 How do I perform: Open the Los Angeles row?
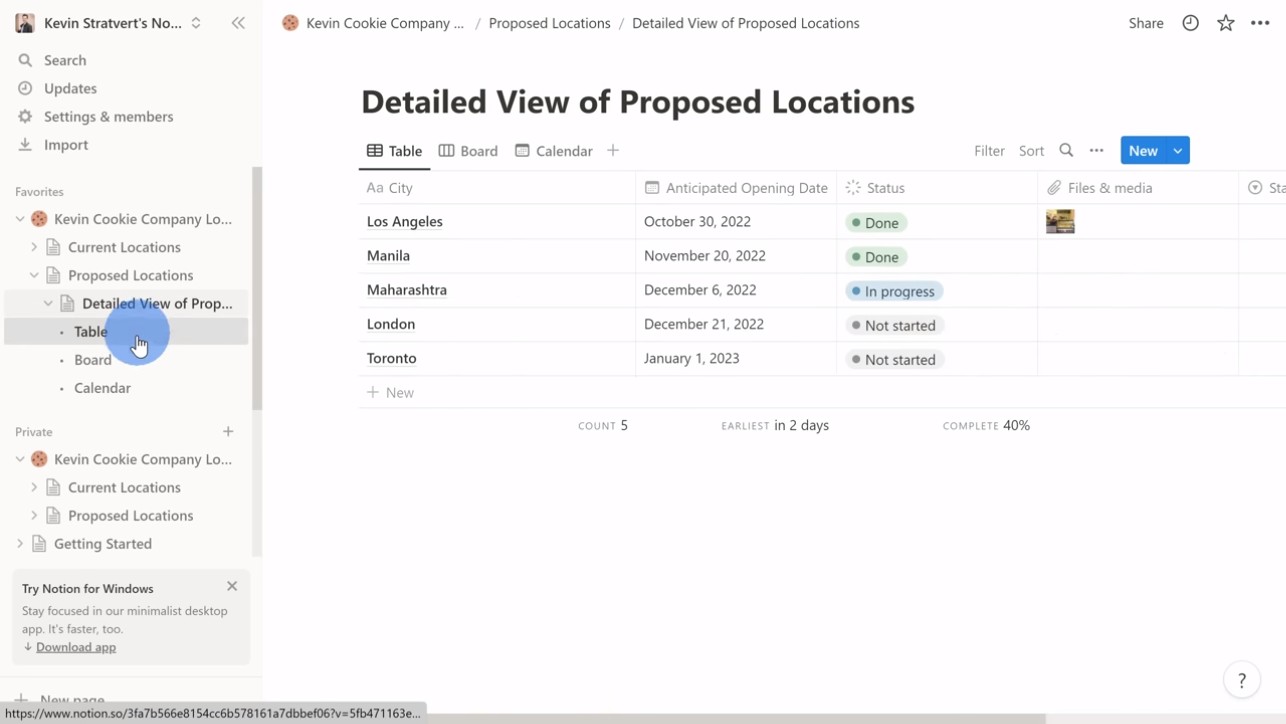404,222
